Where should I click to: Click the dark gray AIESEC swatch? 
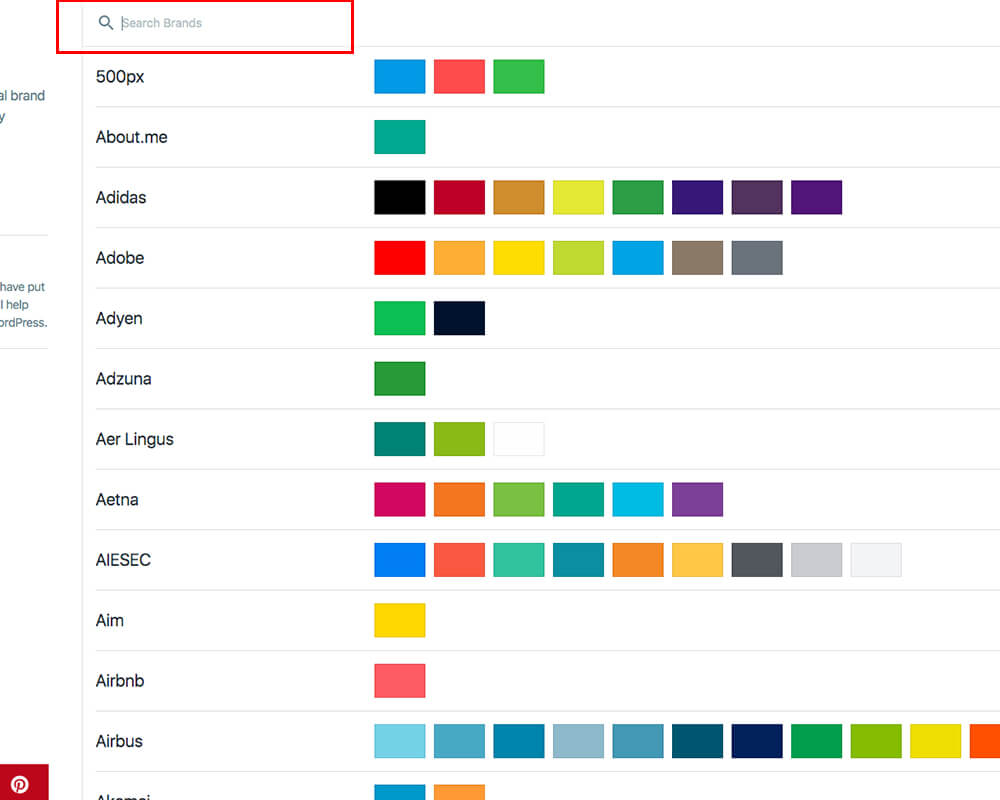pyautogui.click(x=757, y=560)
